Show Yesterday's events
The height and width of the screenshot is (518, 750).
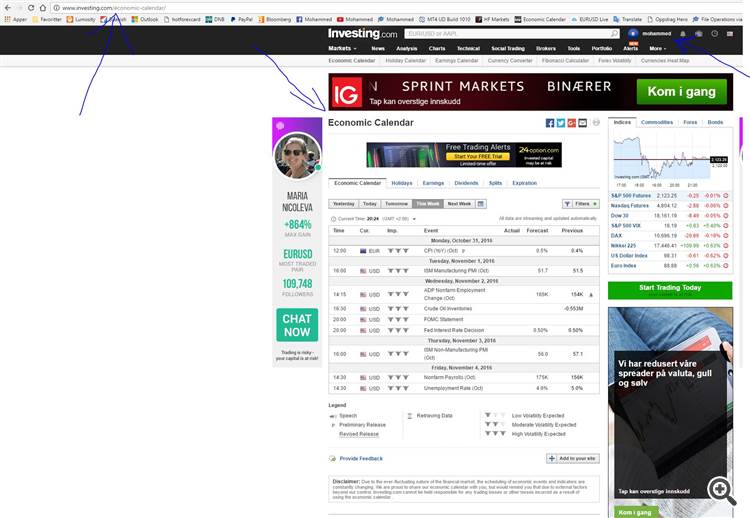(344, 204)
